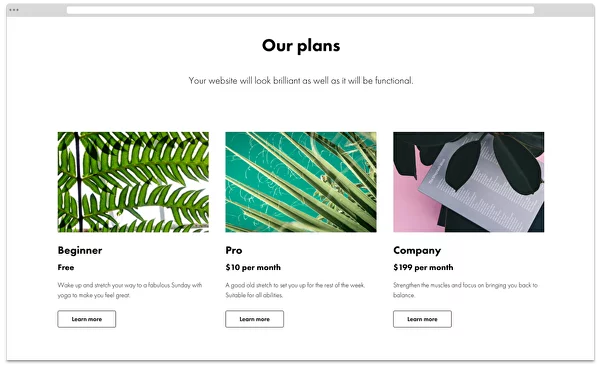Click the $199 per month price
Screen dimensions: 600x366
[x=423, y=267]
